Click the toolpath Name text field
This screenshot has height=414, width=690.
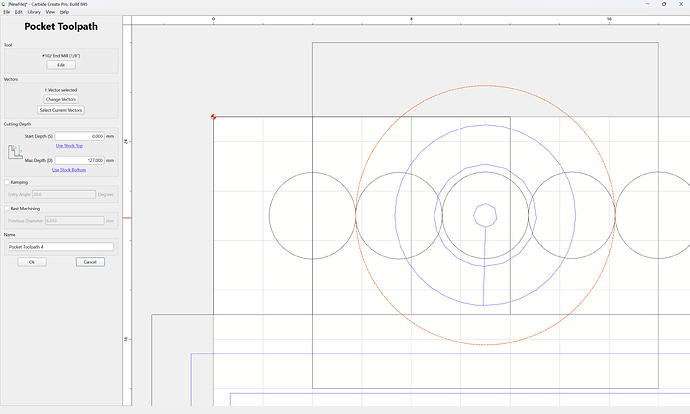(x=61, y=247)
